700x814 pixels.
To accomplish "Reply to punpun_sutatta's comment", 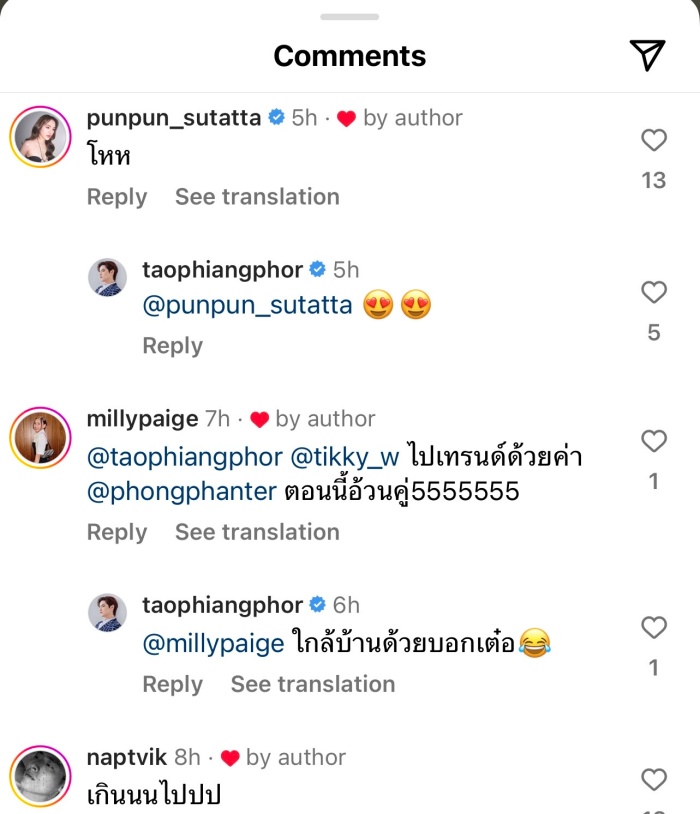I will (116, 197).
